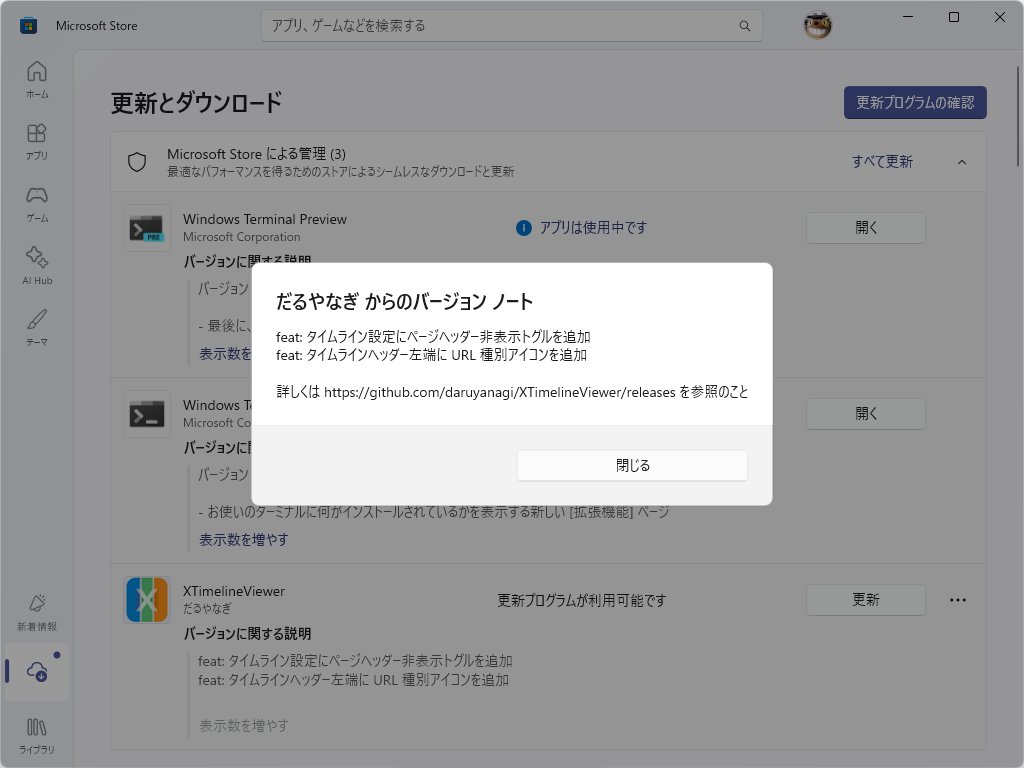Select the downloads cloud icon in sidebar

tap(37, 671)
